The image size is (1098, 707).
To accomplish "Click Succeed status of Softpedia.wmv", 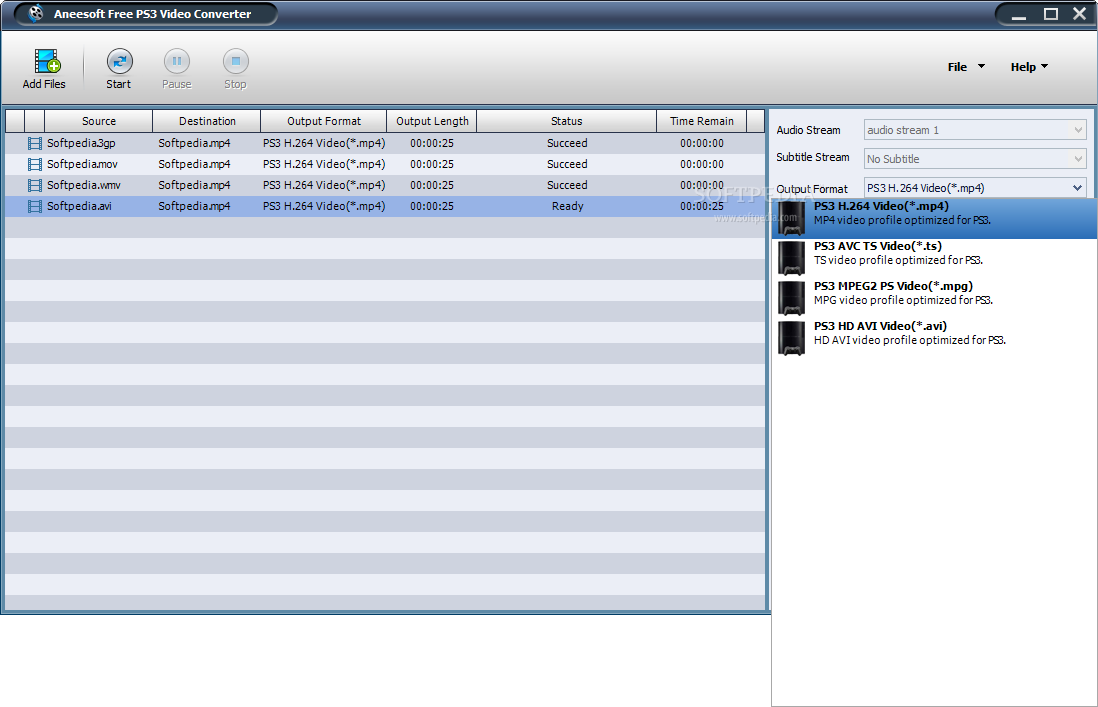I will pyautogui.click(x=567, y=186).
